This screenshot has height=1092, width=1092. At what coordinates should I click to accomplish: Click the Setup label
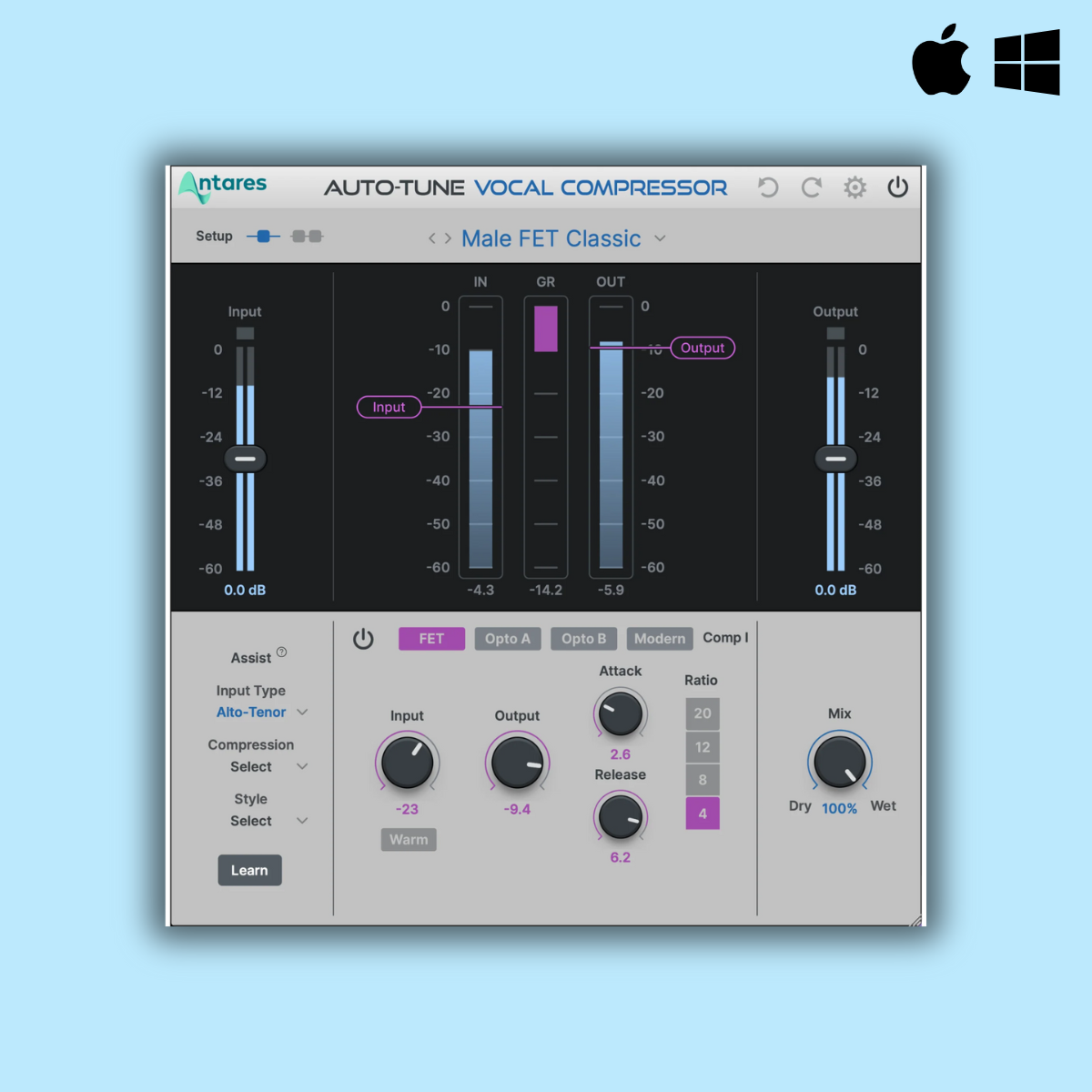pos(214,237)
